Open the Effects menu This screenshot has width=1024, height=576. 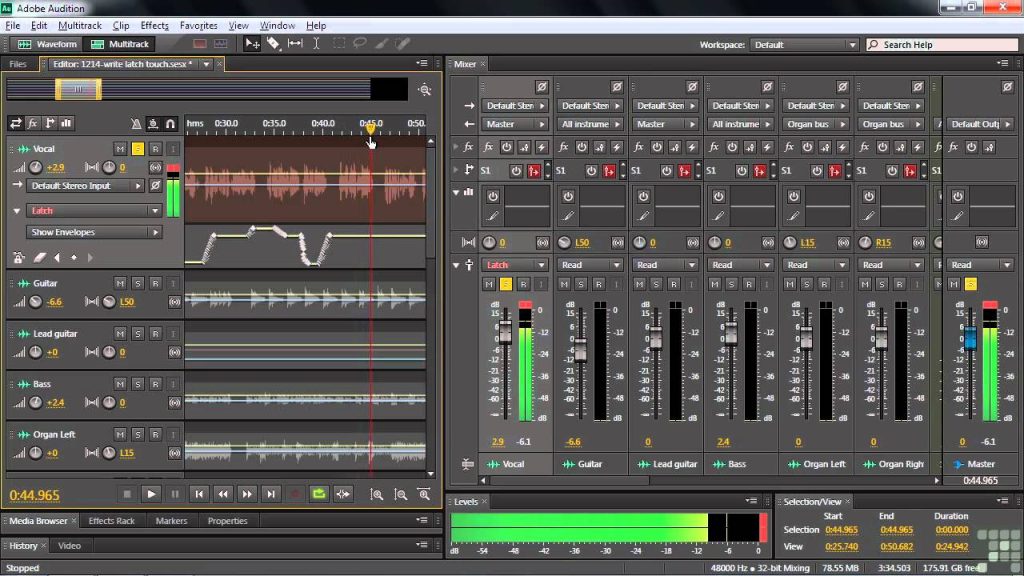pos(154,25)
